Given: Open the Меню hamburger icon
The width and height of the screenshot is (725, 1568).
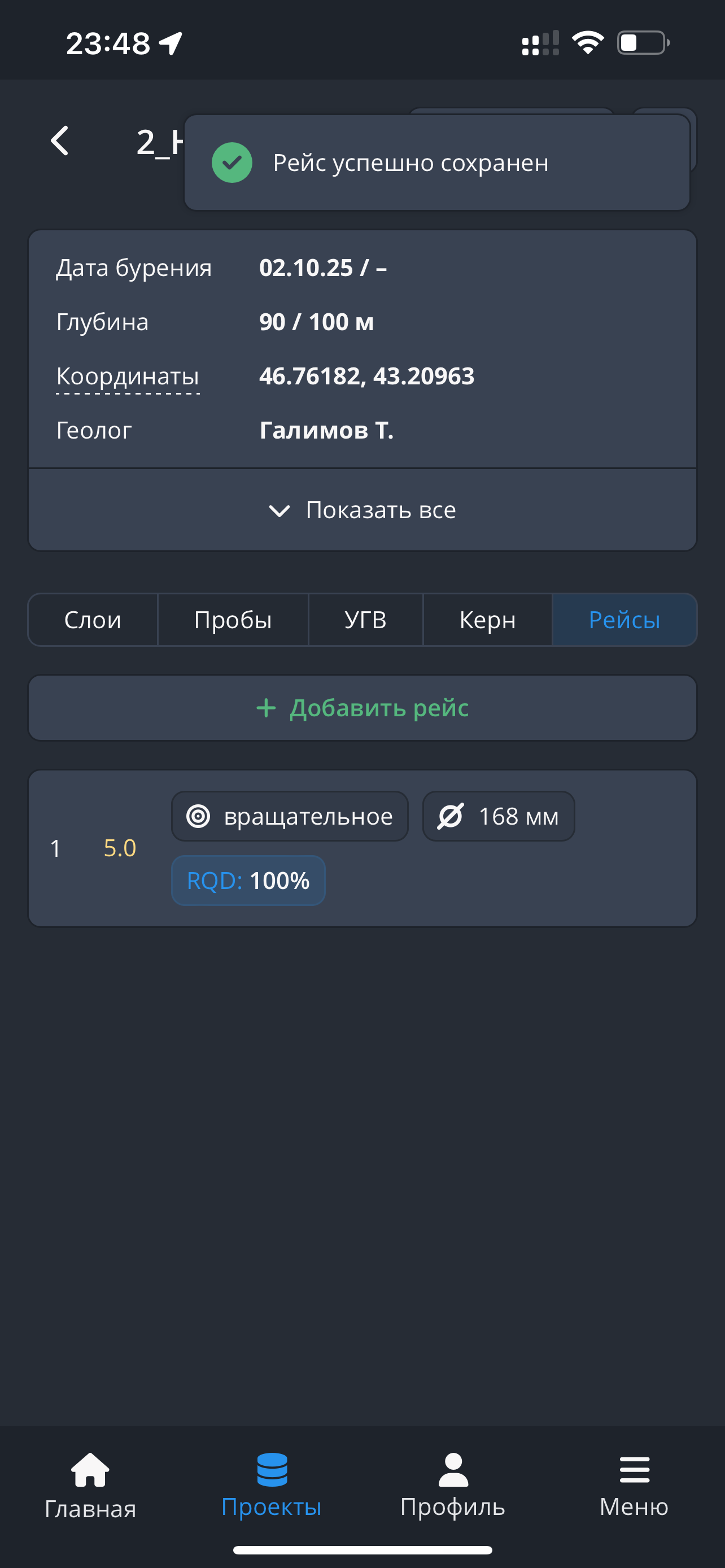Looking at the screenshot, I should [634, 1469].
